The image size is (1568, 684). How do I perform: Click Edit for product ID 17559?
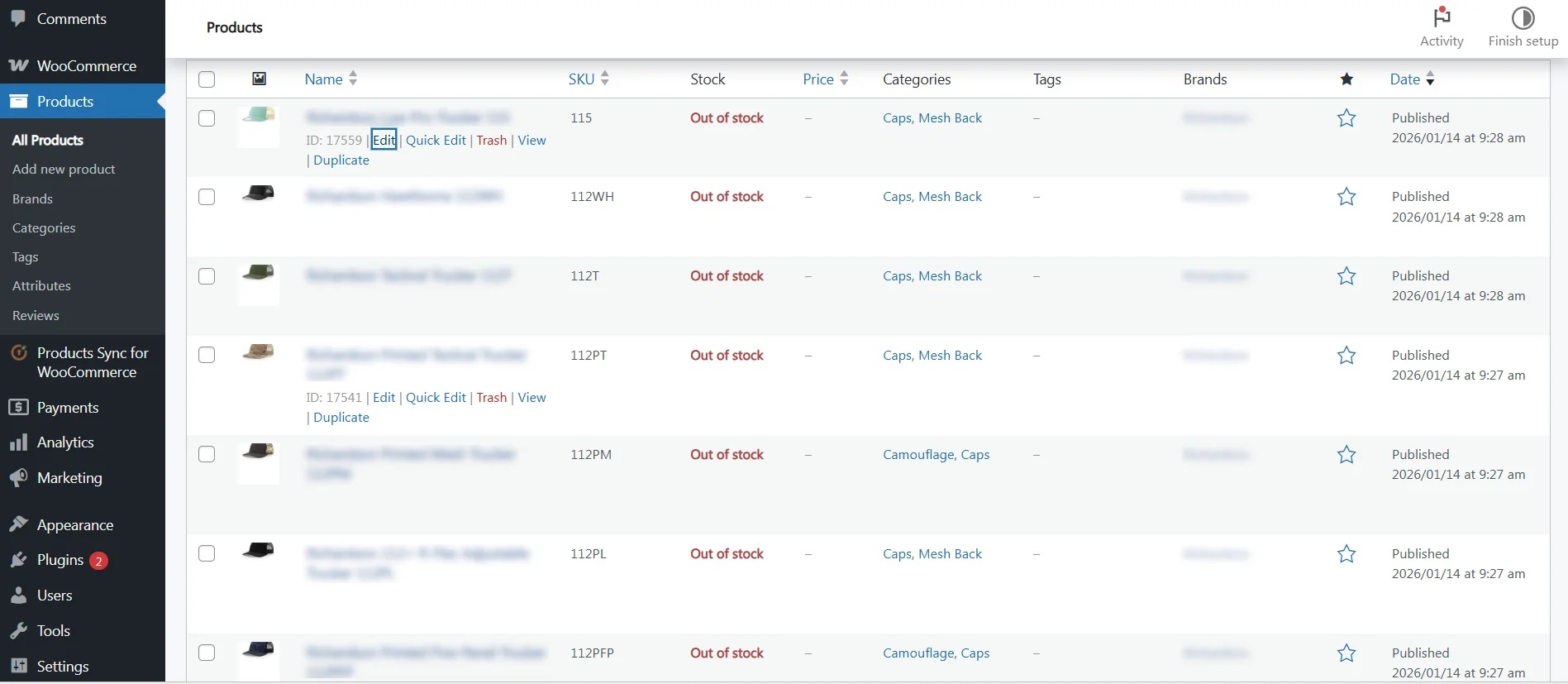click(384, 140)
